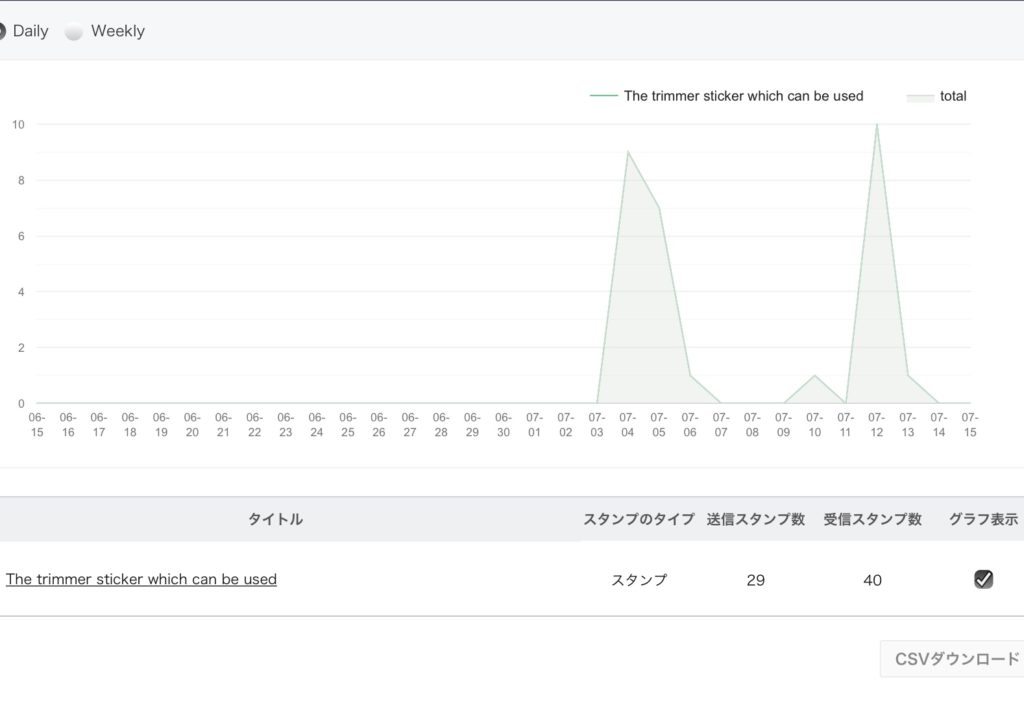Toggle the total legend area swatch
Viewport: 1024px width, 705px height.
(x=920, y=97)
